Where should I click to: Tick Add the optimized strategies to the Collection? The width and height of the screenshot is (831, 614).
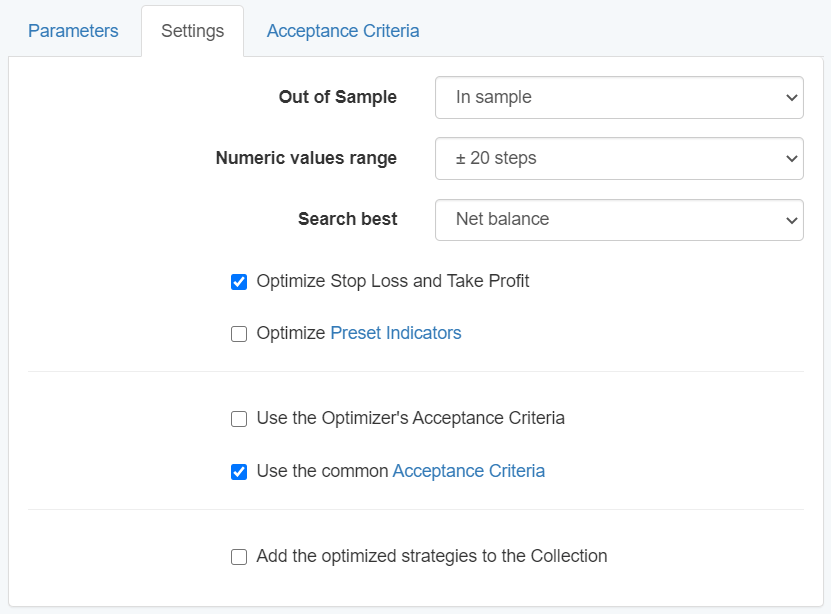tap(239, 557)
